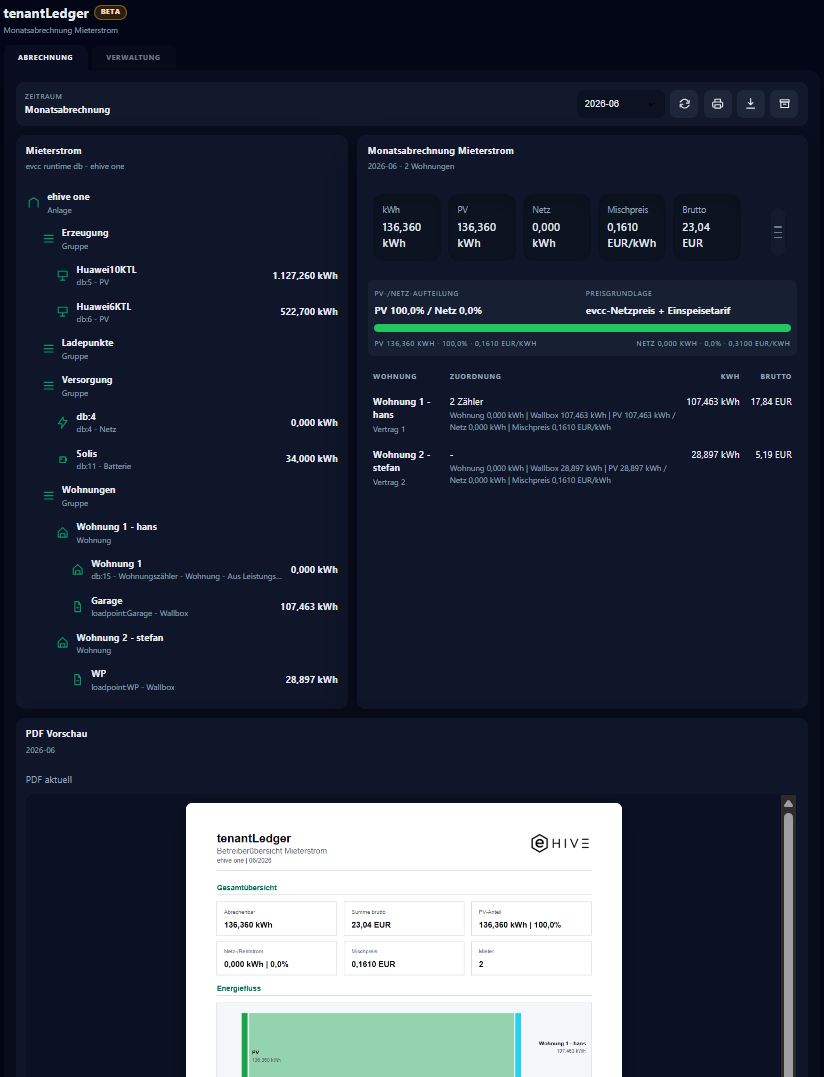Switch to the Verwaltung tab
The height and width of the screenshot is (1077, 824).
pos(133,58)
